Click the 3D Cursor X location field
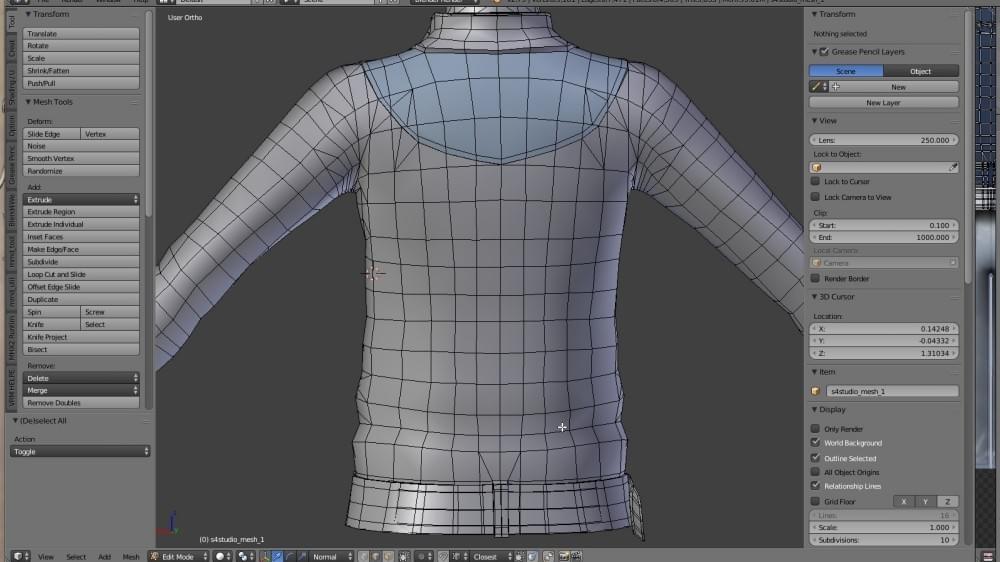 point(883,329)
